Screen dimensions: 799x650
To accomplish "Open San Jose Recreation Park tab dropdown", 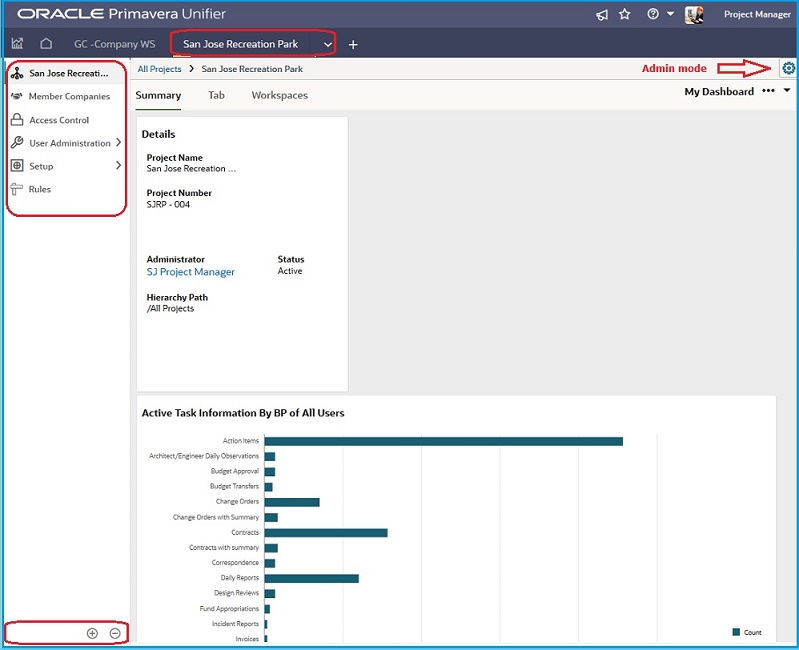I will tap(328, 44).
